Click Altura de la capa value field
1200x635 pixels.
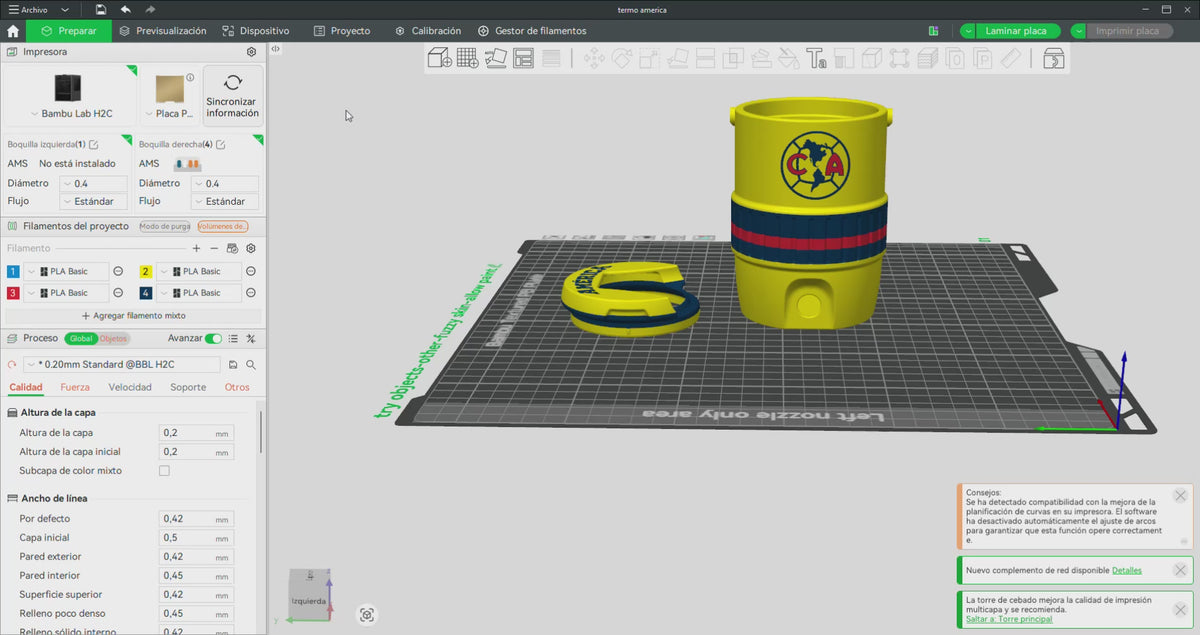pos(197,433)
